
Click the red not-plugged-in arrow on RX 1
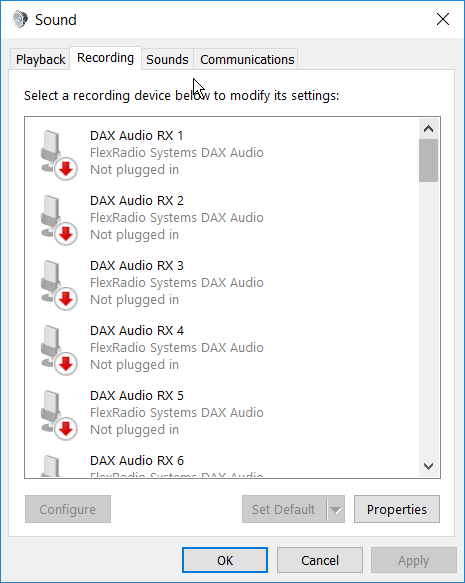(x=66, y=169)
